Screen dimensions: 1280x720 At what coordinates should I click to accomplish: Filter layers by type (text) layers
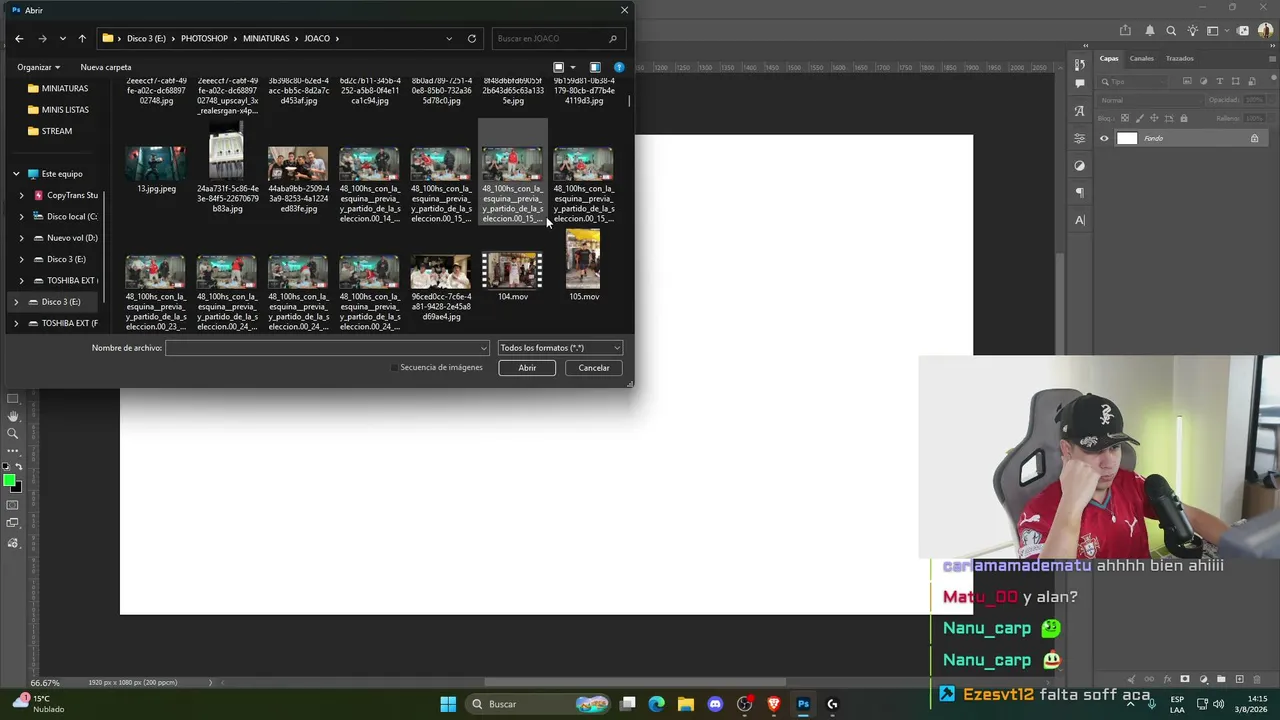point(1219,81)
